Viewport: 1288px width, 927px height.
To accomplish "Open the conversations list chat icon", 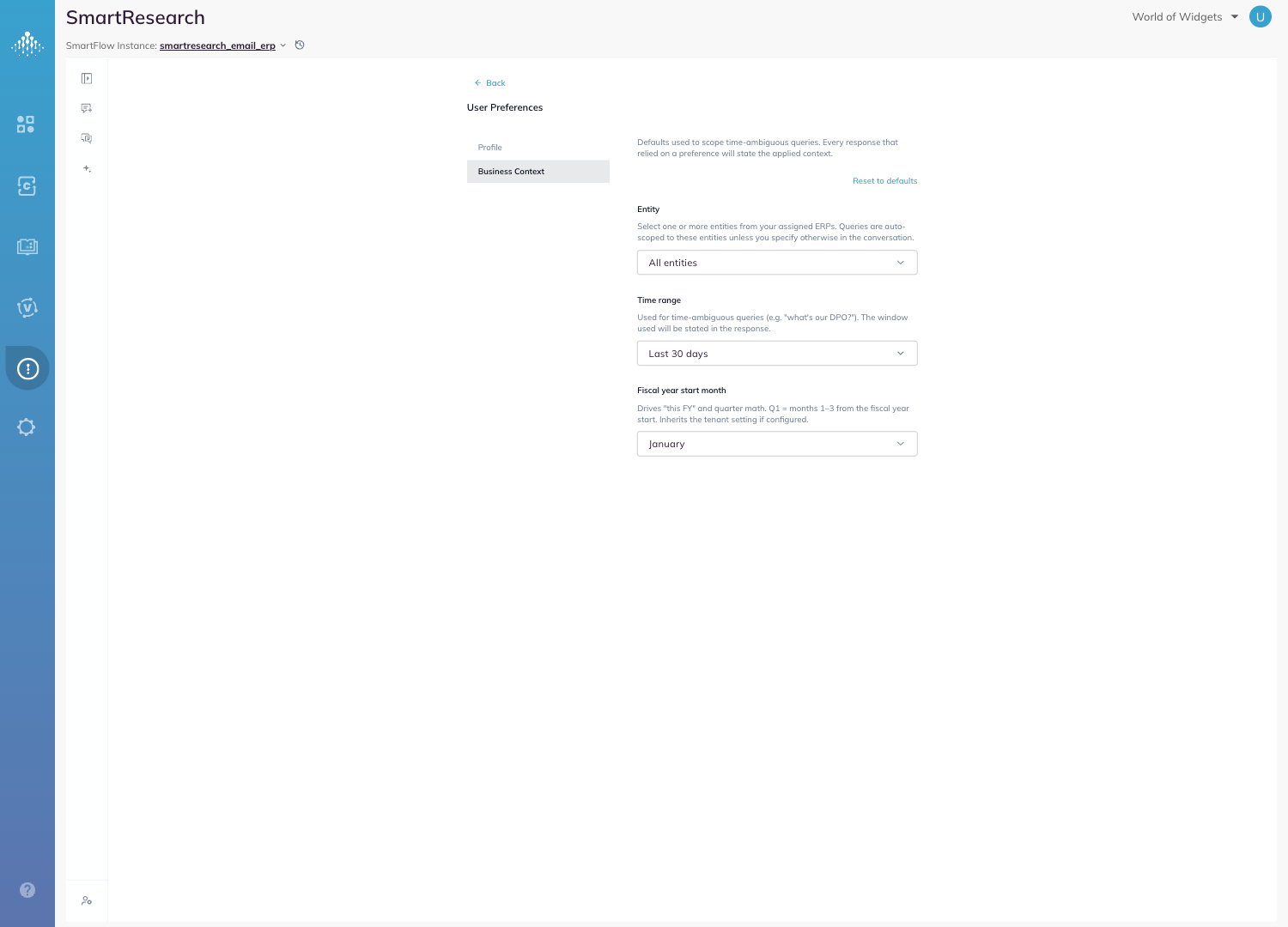I will (x=87, y=138).
